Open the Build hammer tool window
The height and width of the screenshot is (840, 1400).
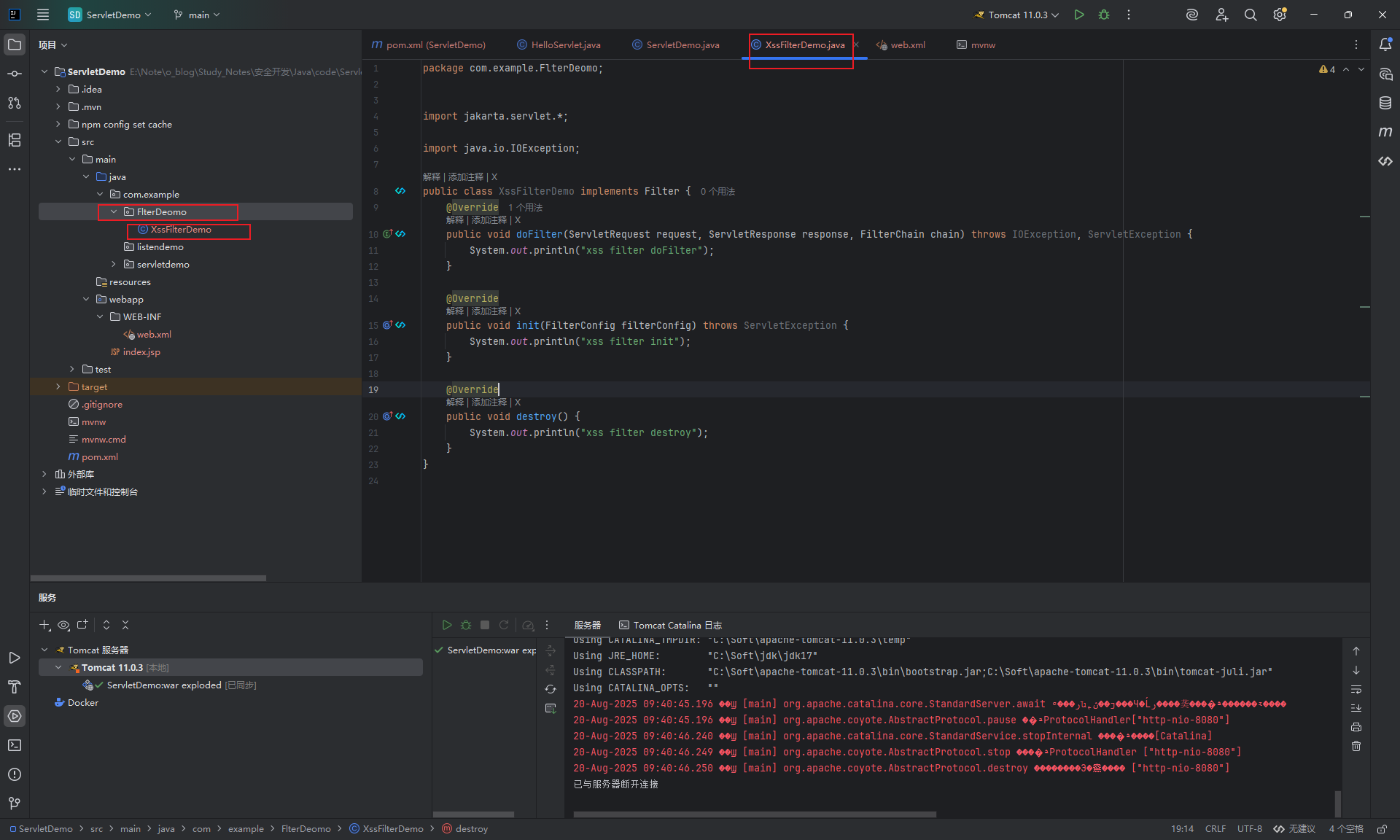(x=15, y=687)
